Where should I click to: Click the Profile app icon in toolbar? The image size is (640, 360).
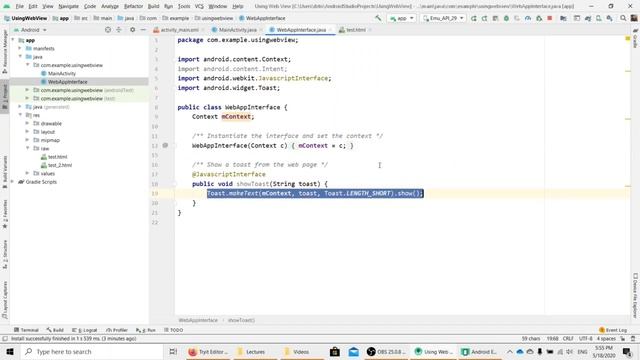click(528, 18)
